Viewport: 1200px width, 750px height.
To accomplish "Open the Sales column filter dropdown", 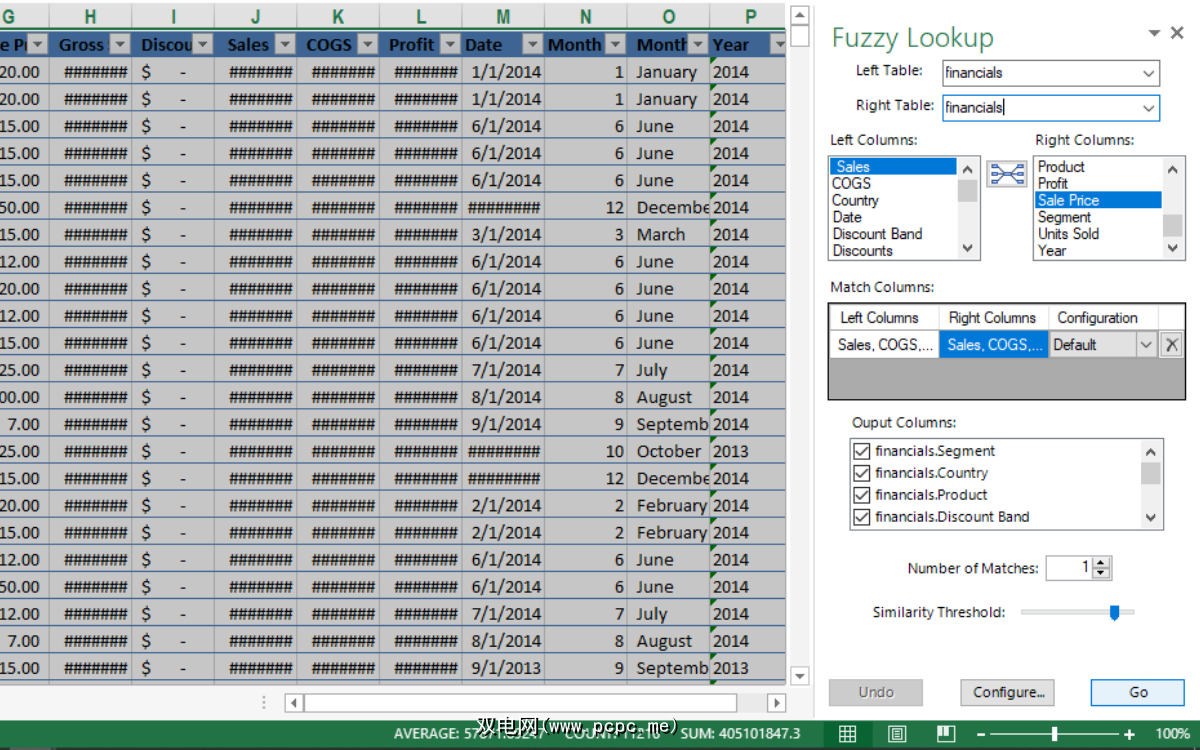I will click(x=284, y=45).
